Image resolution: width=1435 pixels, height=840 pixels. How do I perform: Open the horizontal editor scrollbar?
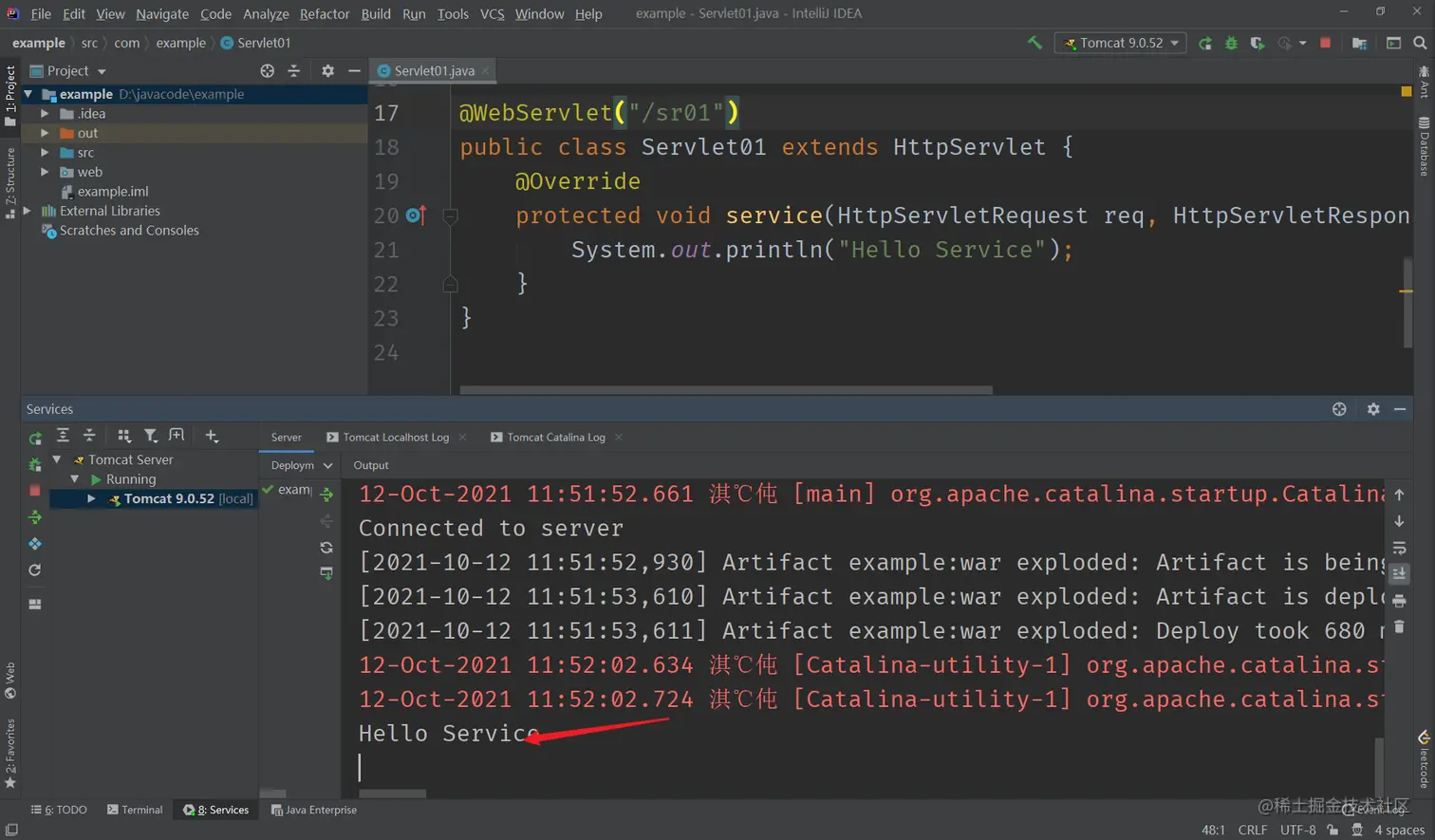coord(726,390)
